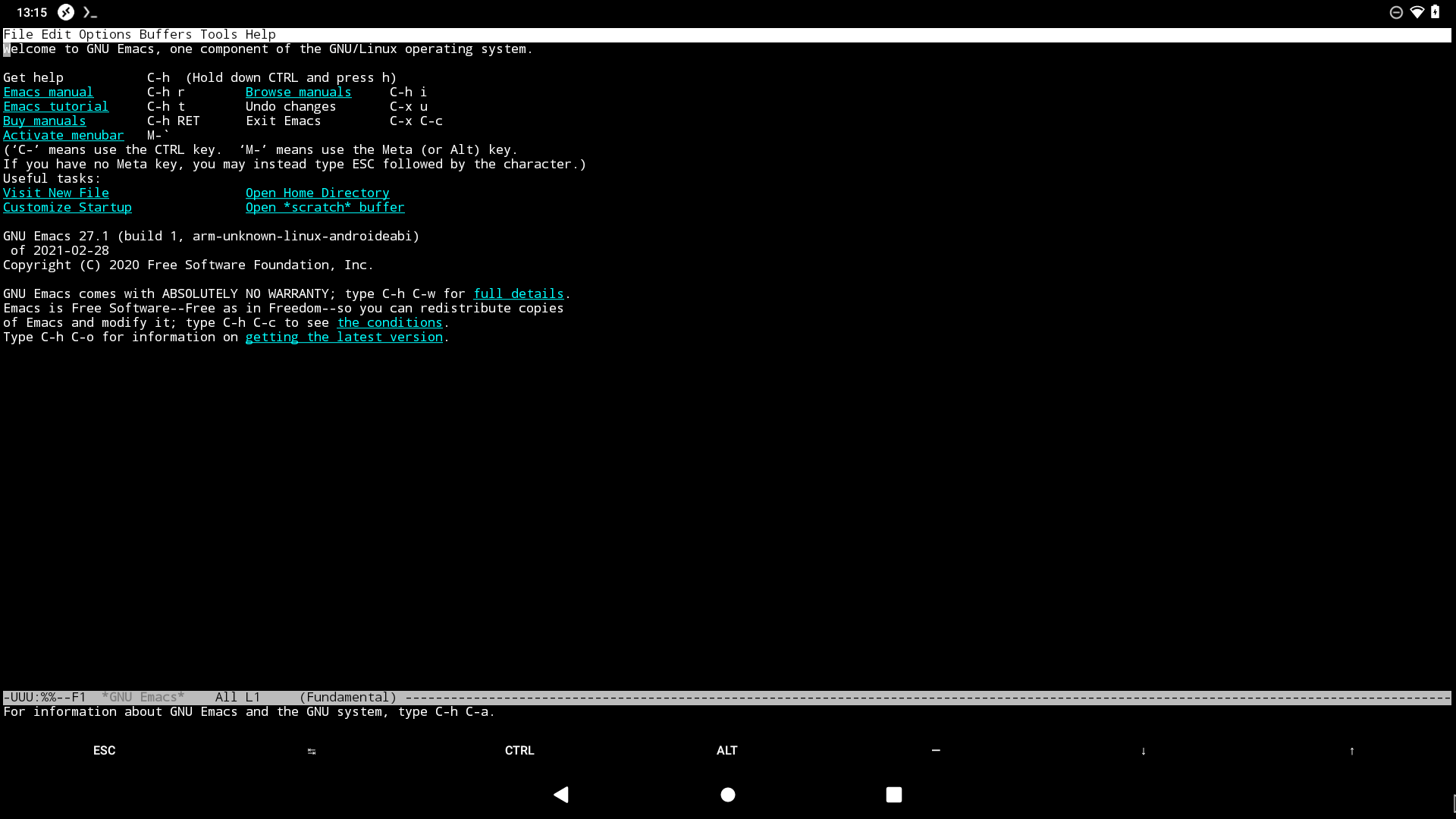This screenshot has width=1456, height=819.
Task: Tap the Do Not Disturb status icon
Action: pyautogui.click(x=1397, y=12)
